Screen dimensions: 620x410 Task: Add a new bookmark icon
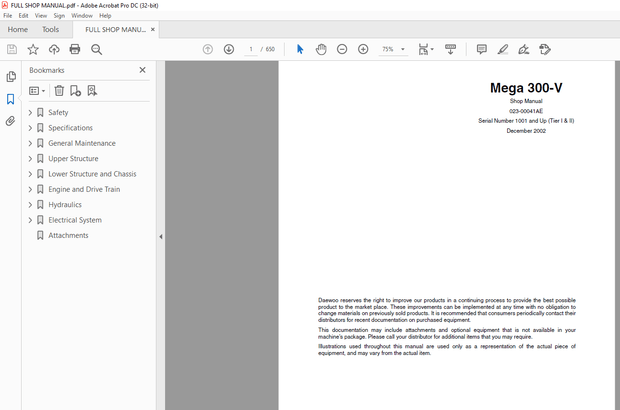pyautogui.click(x=76, y=91)
